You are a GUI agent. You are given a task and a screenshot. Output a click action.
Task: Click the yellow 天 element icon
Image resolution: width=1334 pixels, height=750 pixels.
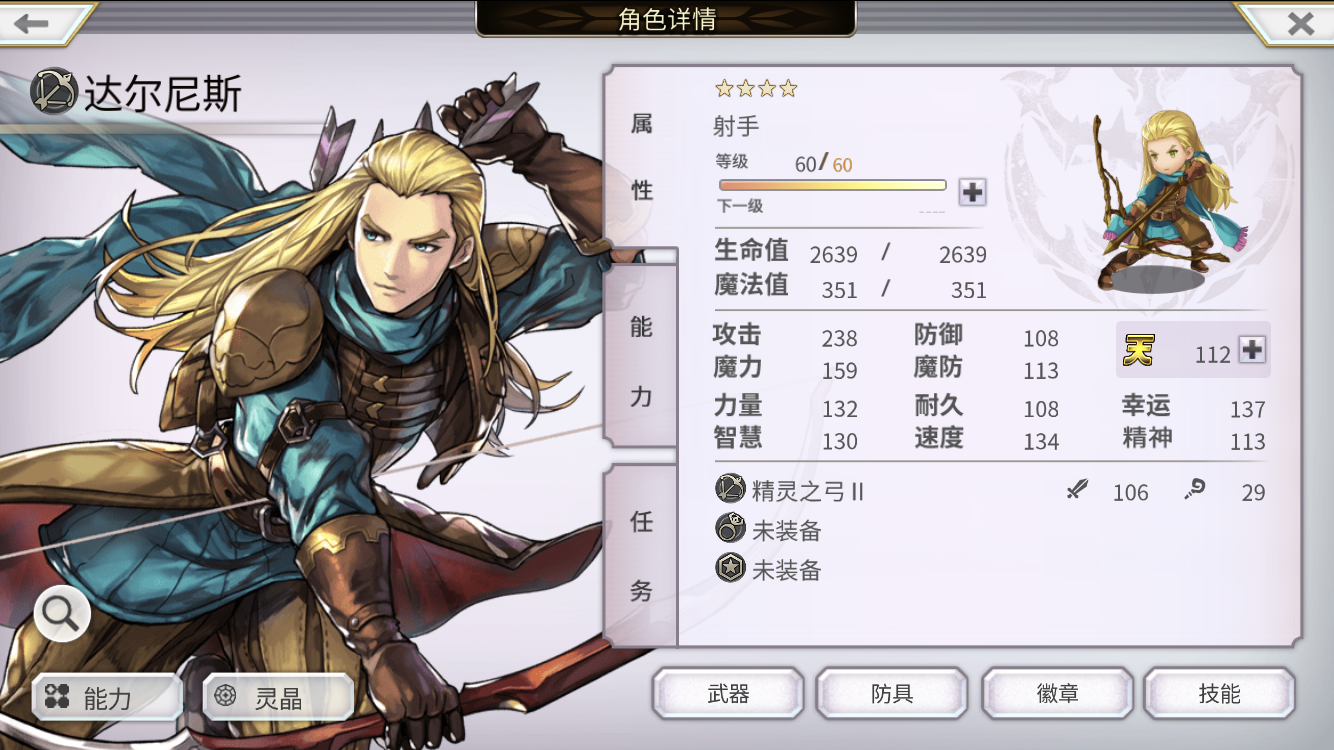(1138, 350)
